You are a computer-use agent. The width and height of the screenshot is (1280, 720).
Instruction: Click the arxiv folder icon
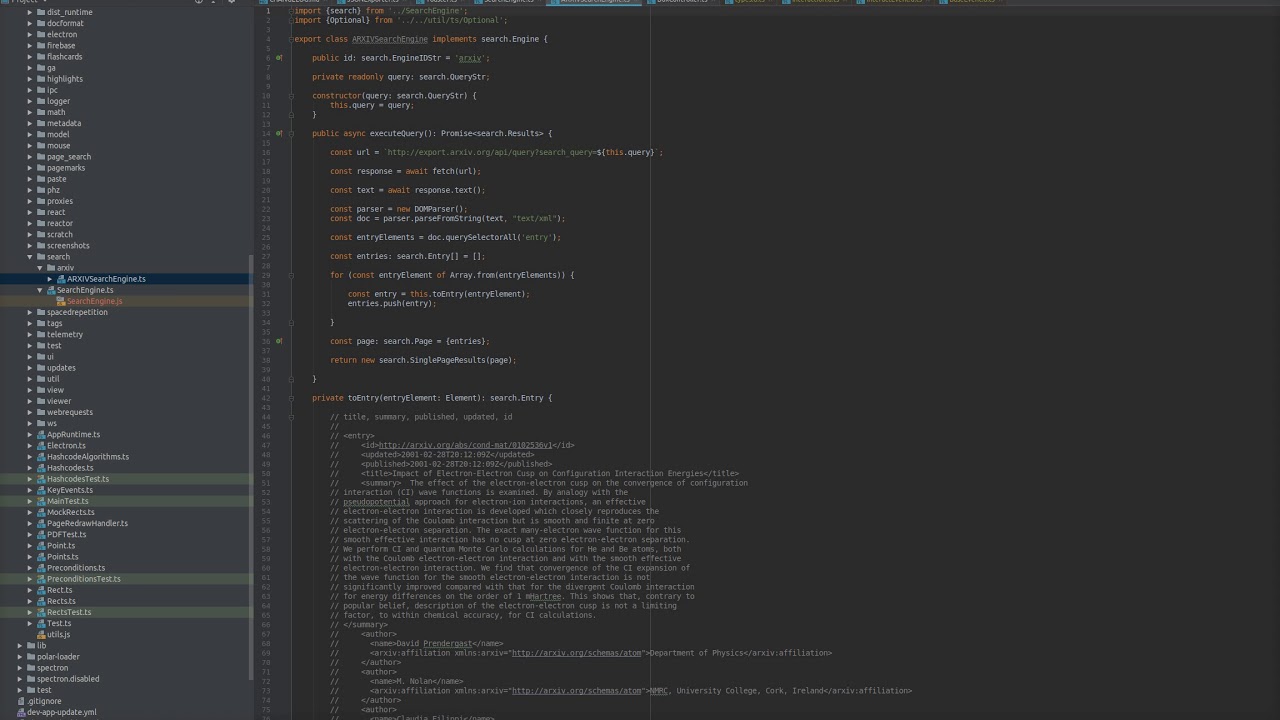pos(51,268)
